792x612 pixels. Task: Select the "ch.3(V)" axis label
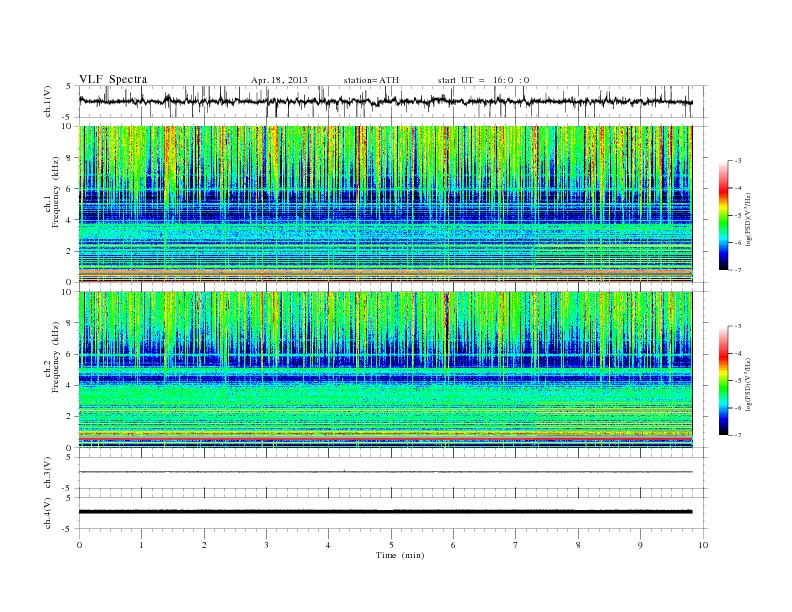[x=48, y=473]
